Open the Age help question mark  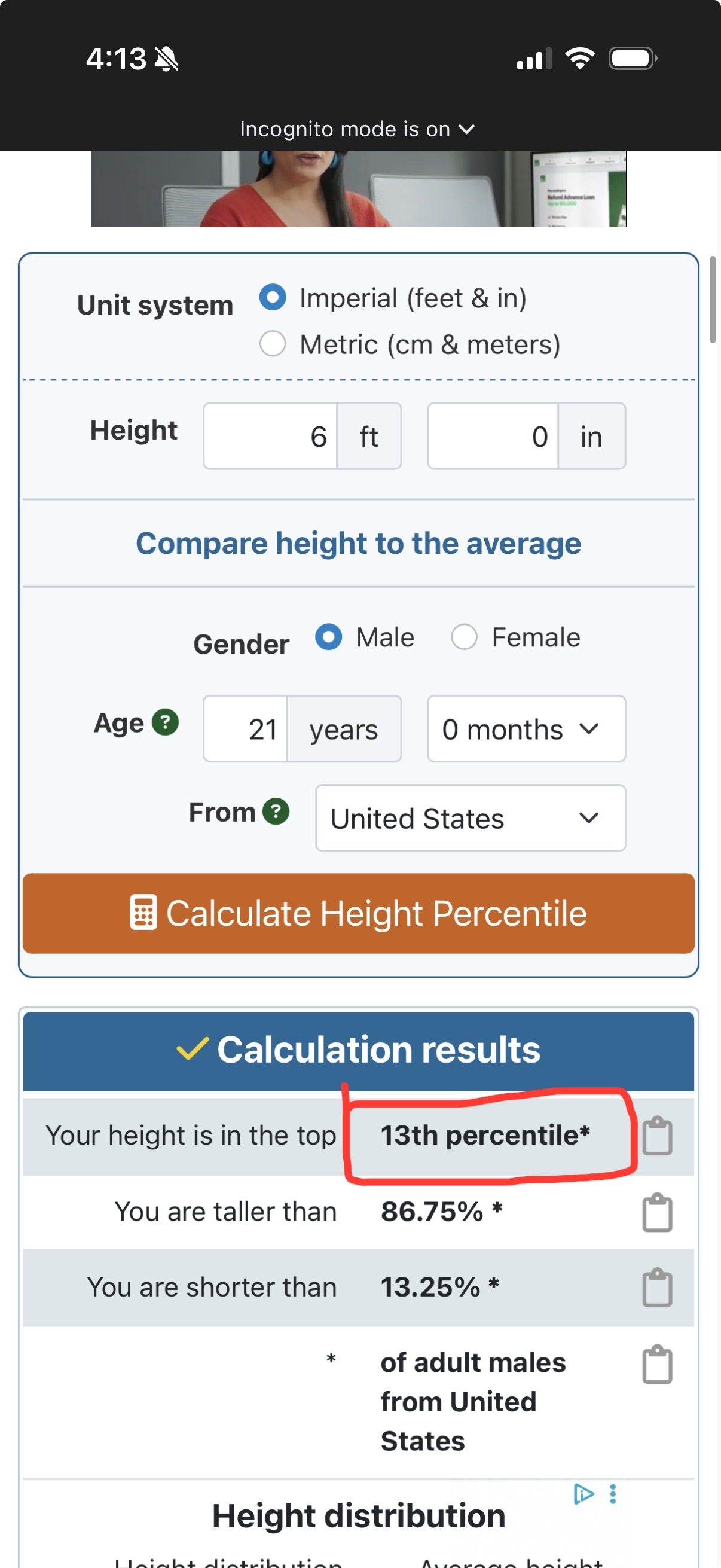[165, 722]
